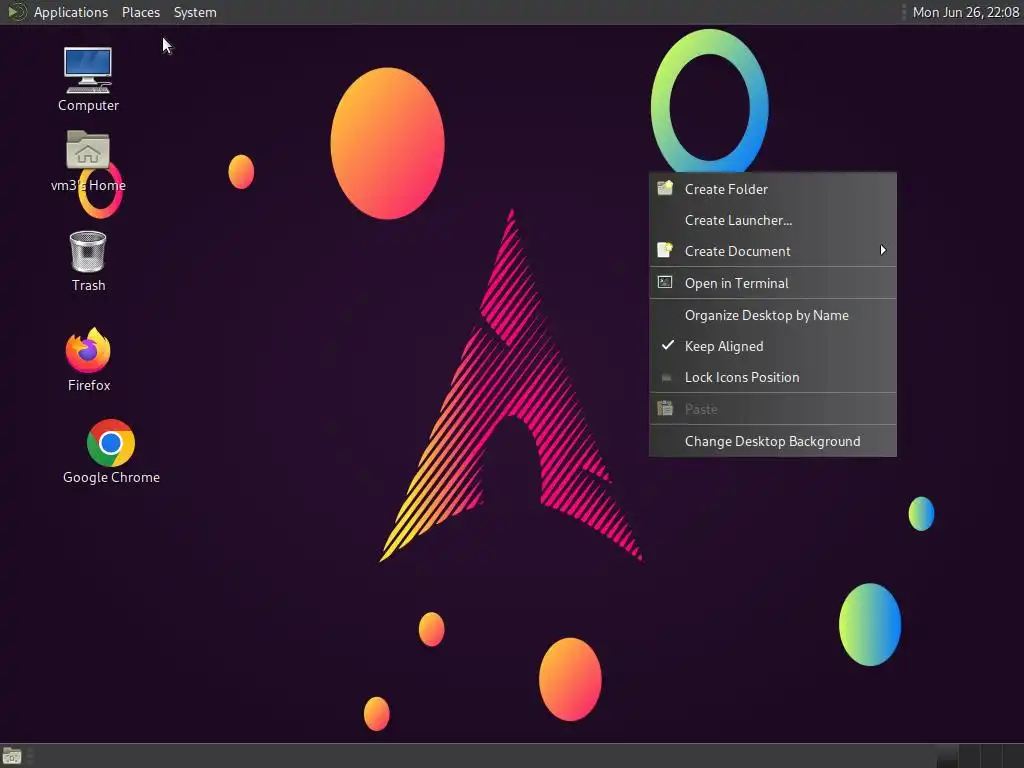
Task: Select Organize Desktop by Name
Action: (x=773, y=315)
